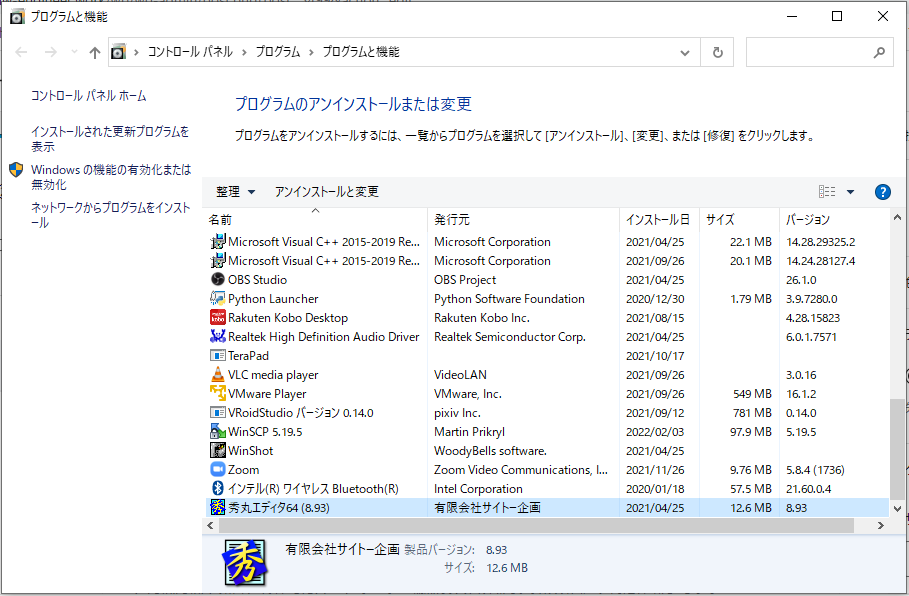Open the help question mark icon

coord(882,192)
